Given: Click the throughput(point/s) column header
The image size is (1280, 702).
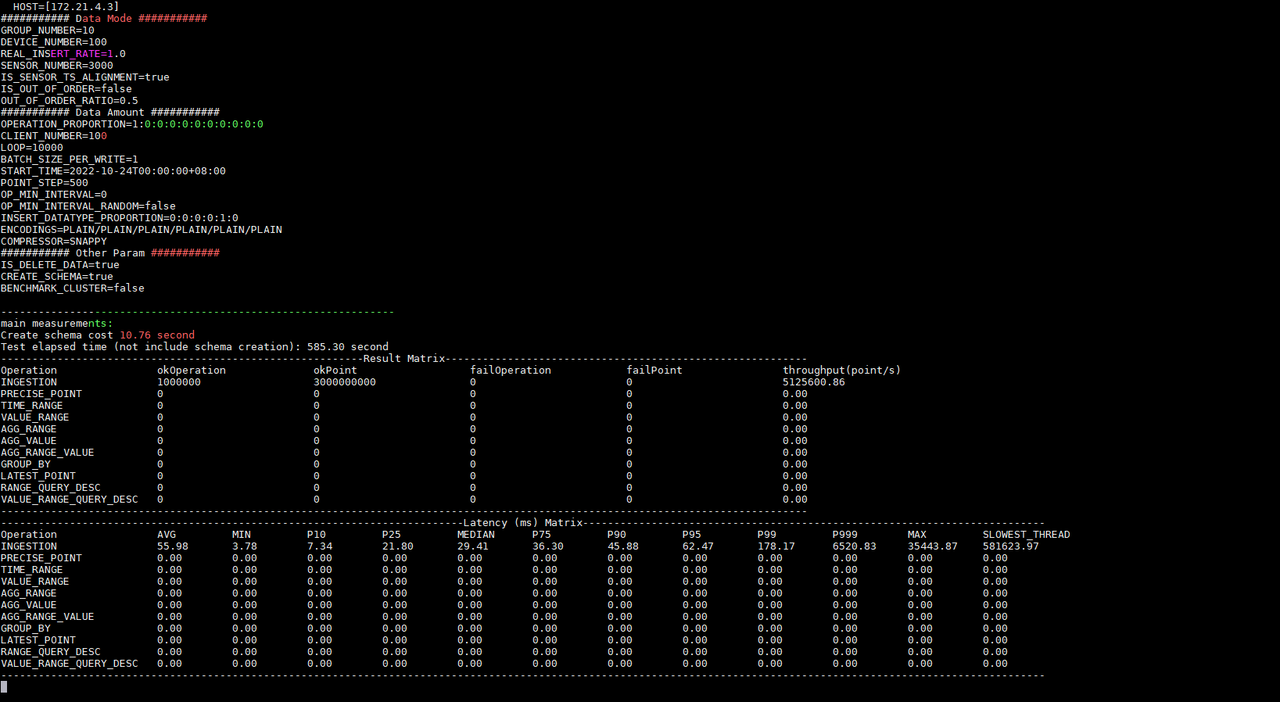Looking at the screenshot, I should click(841, 370).
